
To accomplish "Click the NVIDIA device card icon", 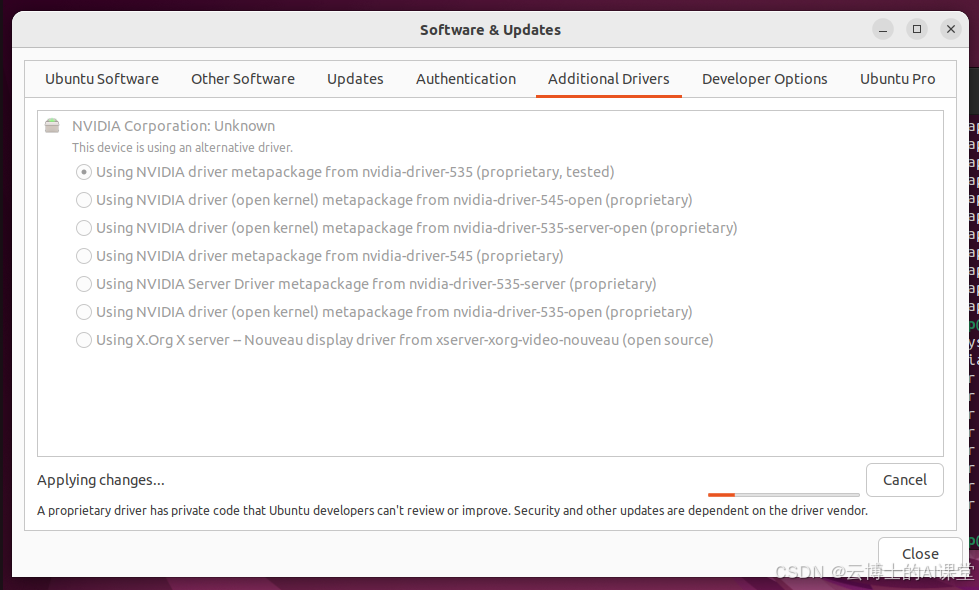I will [52, 126].
